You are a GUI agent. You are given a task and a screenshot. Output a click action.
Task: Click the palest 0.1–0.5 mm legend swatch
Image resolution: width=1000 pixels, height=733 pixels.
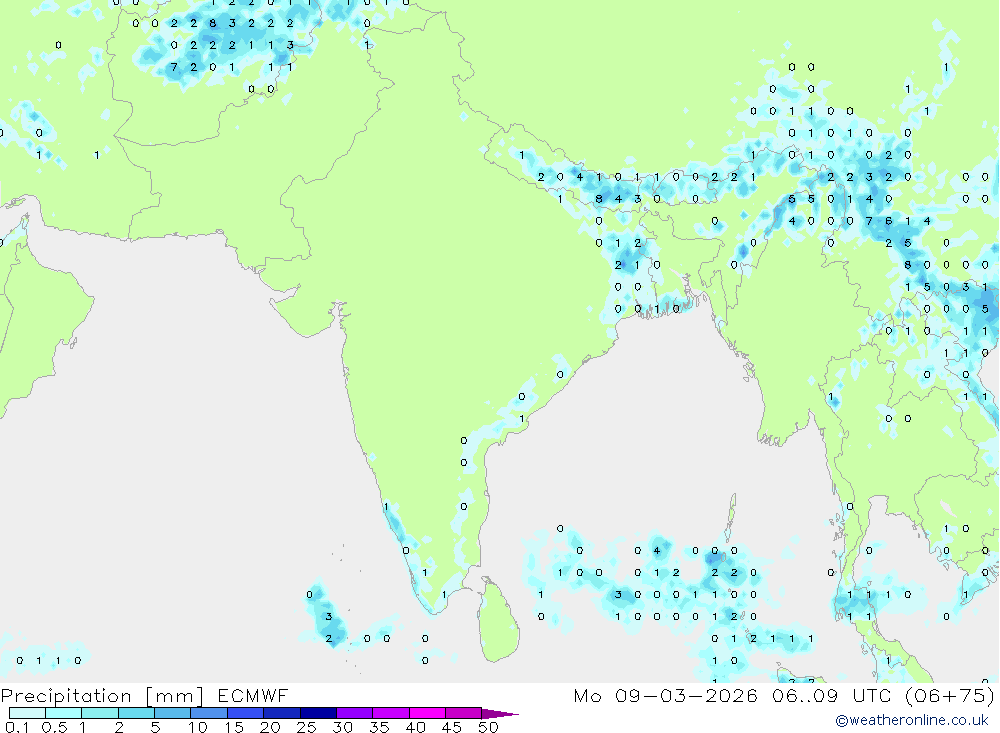(27, 713)
